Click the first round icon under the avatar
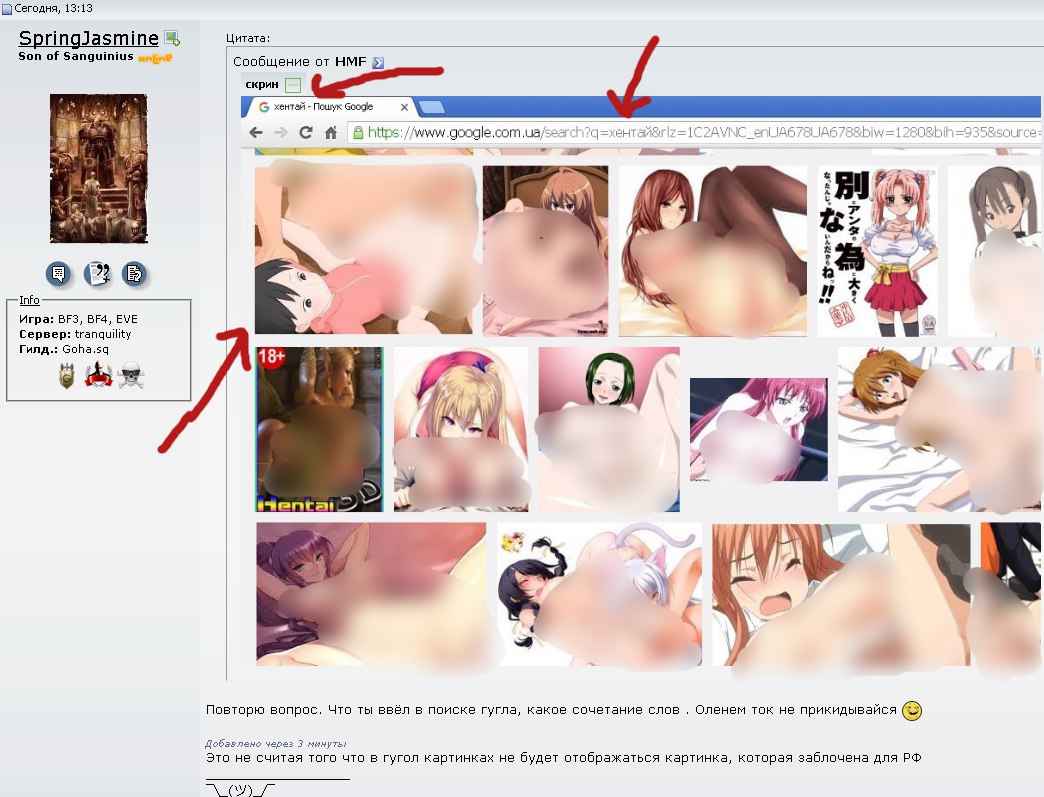The height and width of the screenshot is (797, 1044). pos(59,273)
